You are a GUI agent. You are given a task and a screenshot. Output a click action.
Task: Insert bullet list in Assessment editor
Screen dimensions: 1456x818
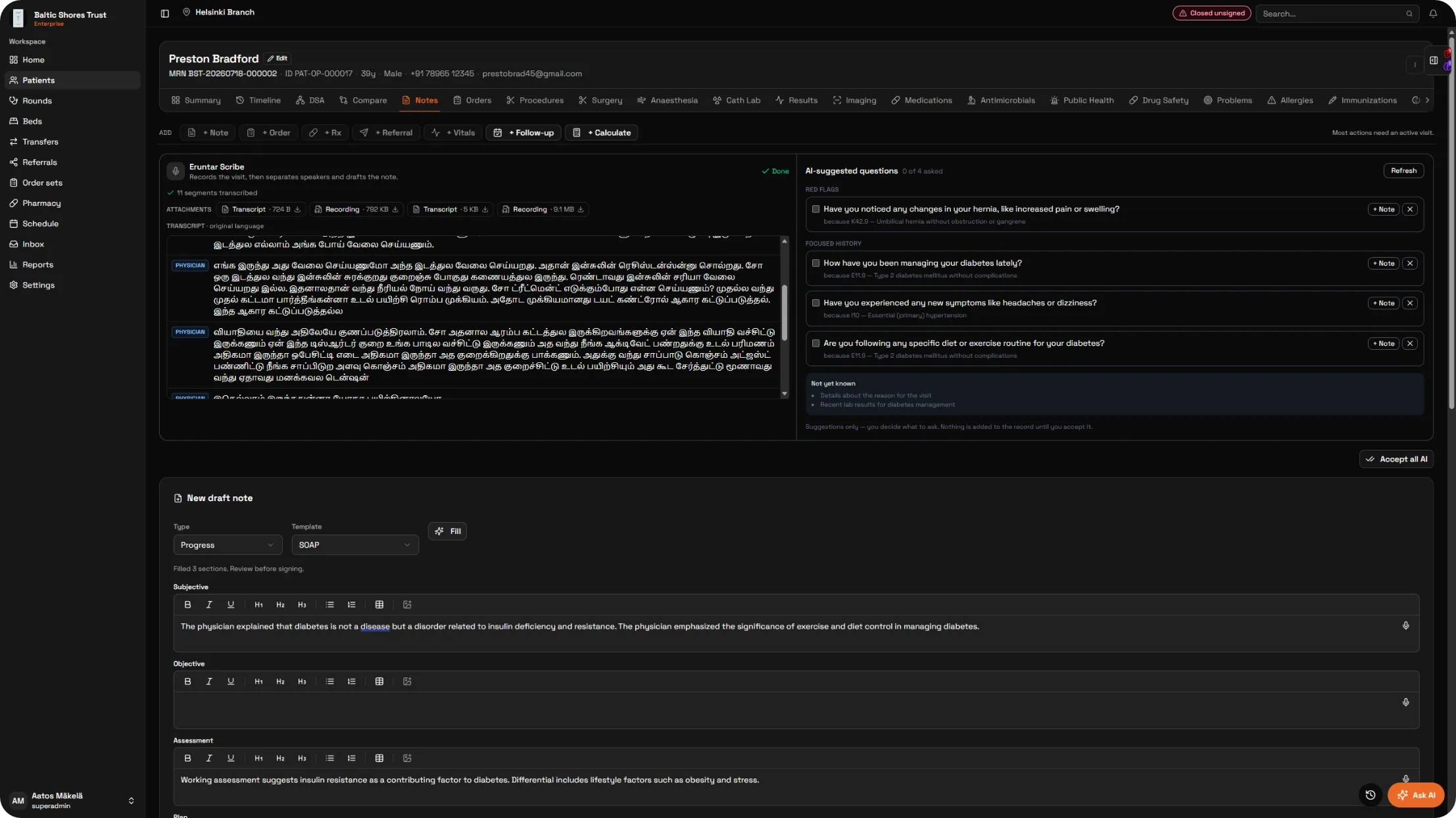click(330, 758)
